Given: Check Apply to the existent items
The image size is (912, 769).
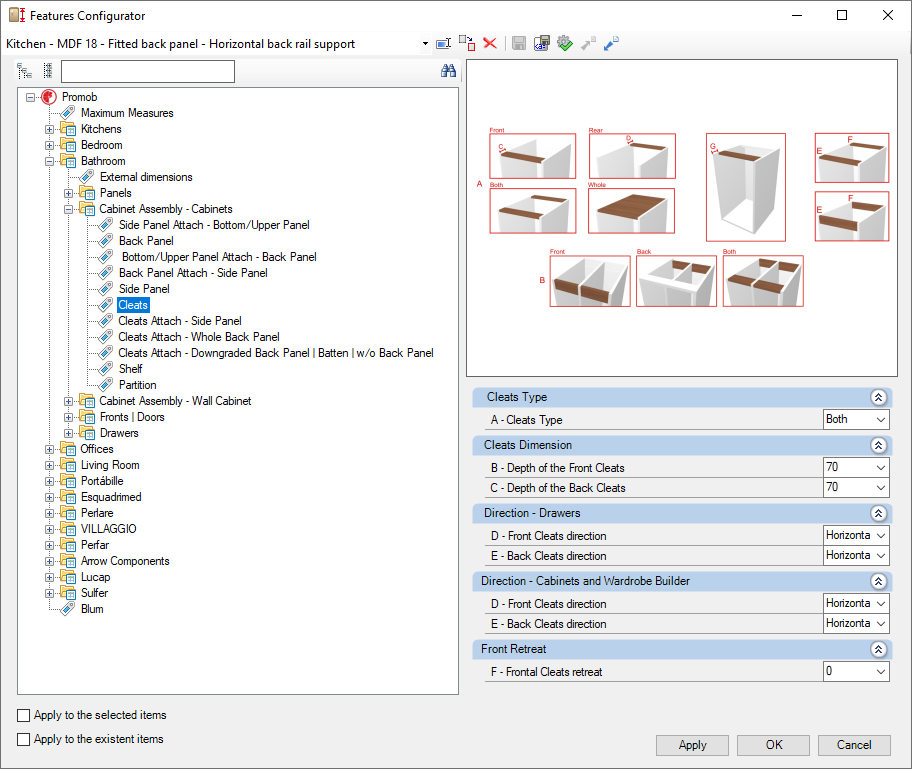Looking at the screenshot, I should 24,739.
